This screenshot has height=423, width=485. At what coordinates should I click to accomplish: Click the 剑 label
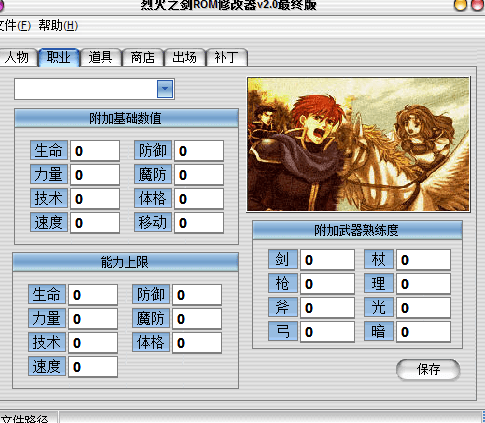(x=283, y=259)
